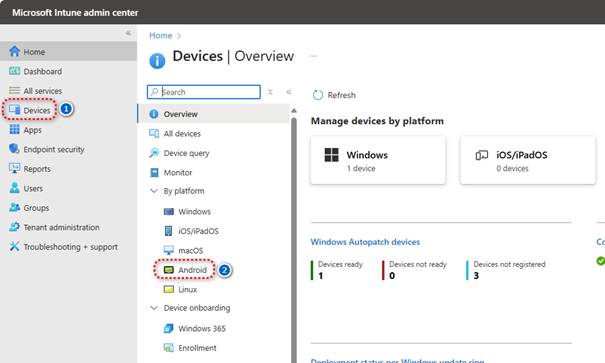The width and height of the screenshot is (605, 363).
Task: Collapse the By platform section chevron
Action: click(154, 191)
